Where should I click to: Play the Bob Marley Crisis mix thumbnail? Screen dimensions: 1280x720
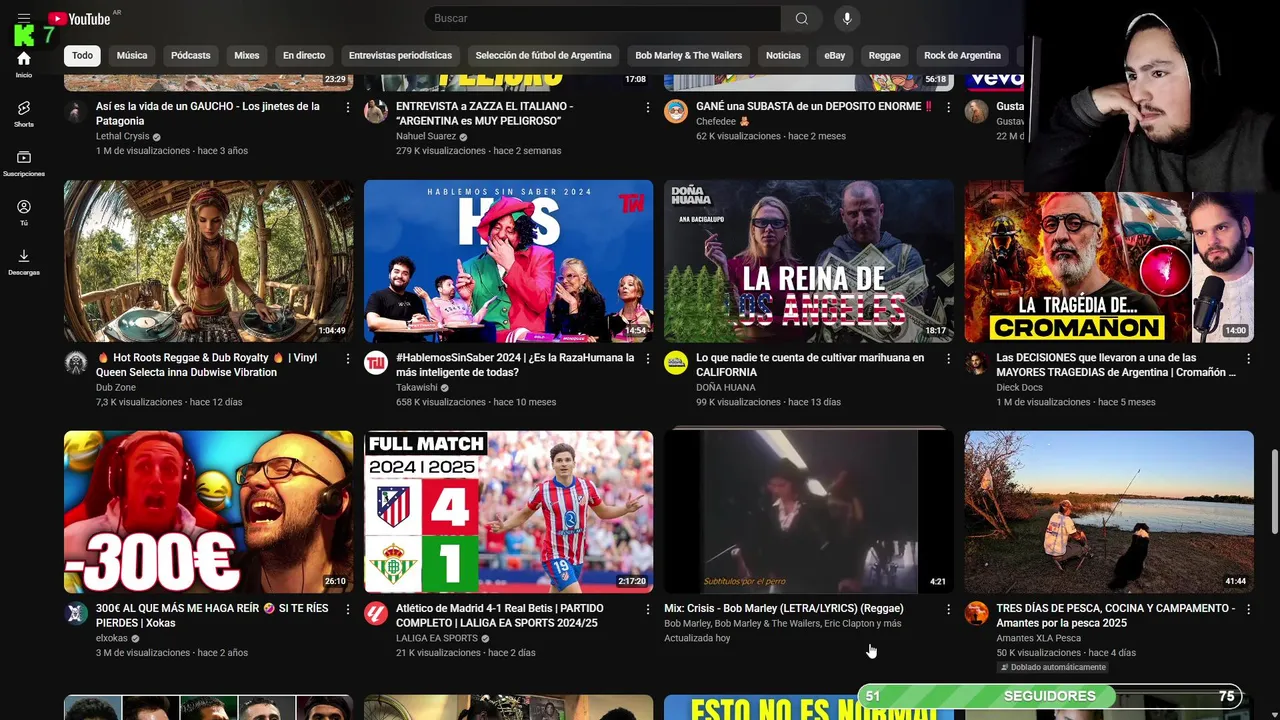[808, 512]
